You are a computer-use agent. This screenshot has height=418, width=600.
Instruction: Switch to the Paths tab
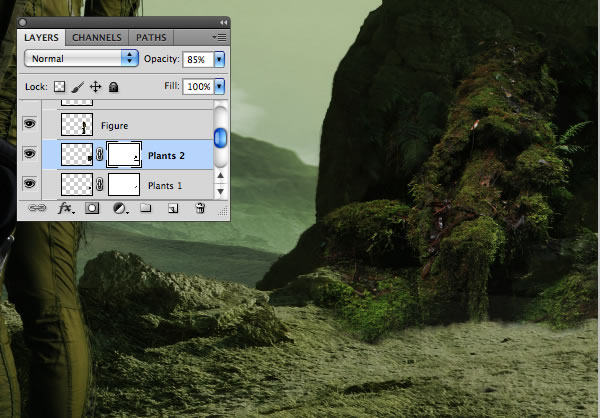[151, 38]
